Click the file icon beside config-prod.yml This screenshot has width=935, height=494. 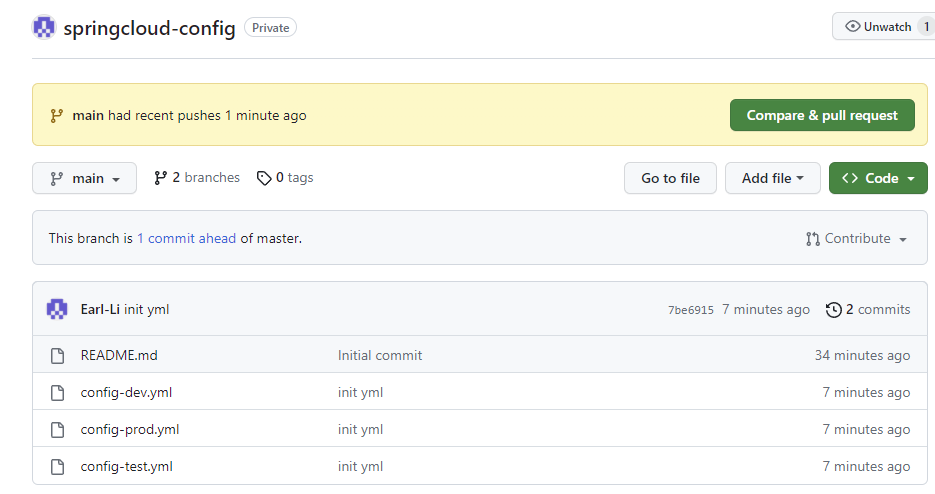point(58,429)
